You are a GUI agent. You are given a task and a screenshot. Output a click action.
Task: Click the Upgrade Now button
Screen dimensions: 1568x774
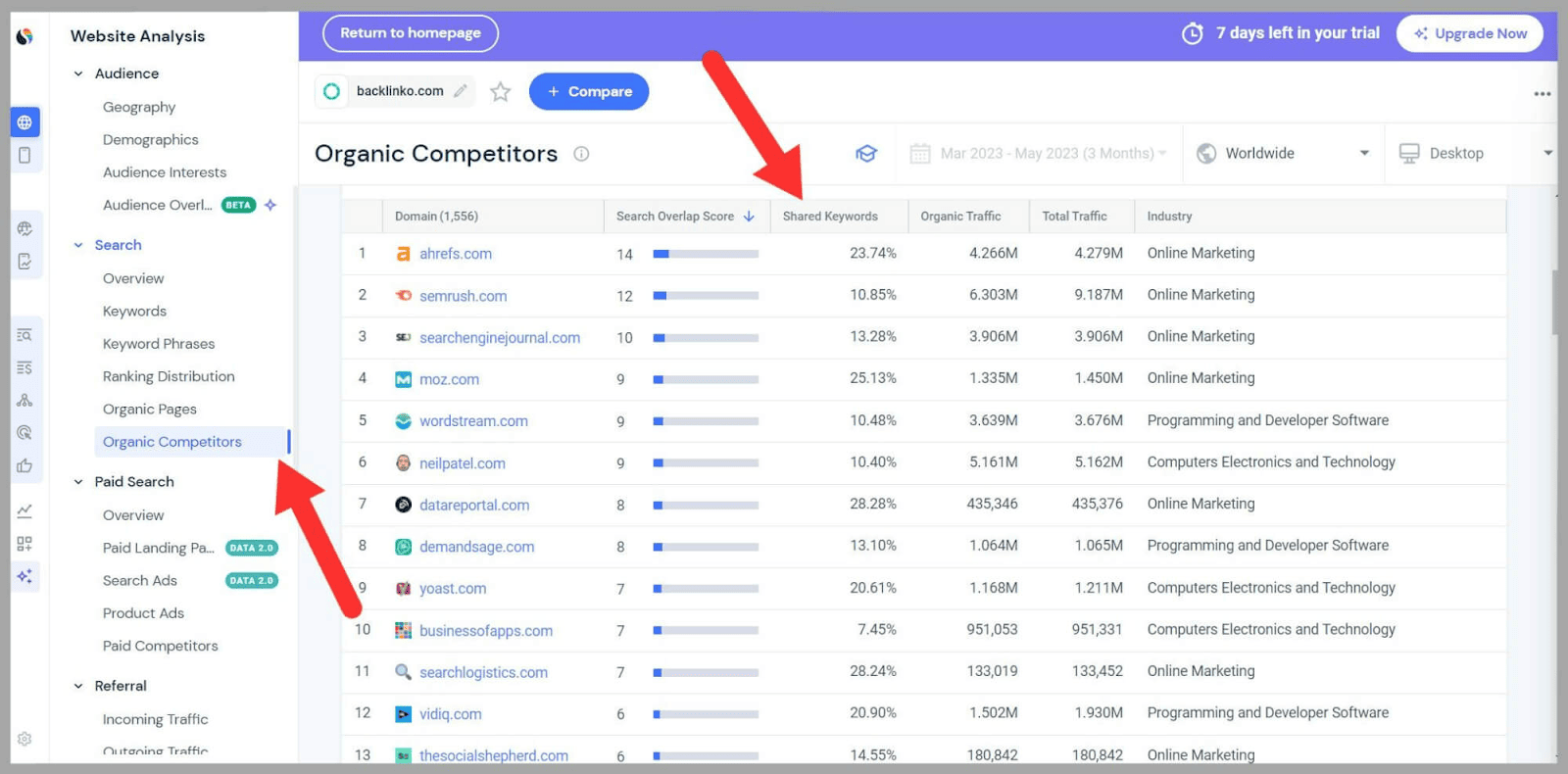pyautogui.click(x=1470, y=33)
